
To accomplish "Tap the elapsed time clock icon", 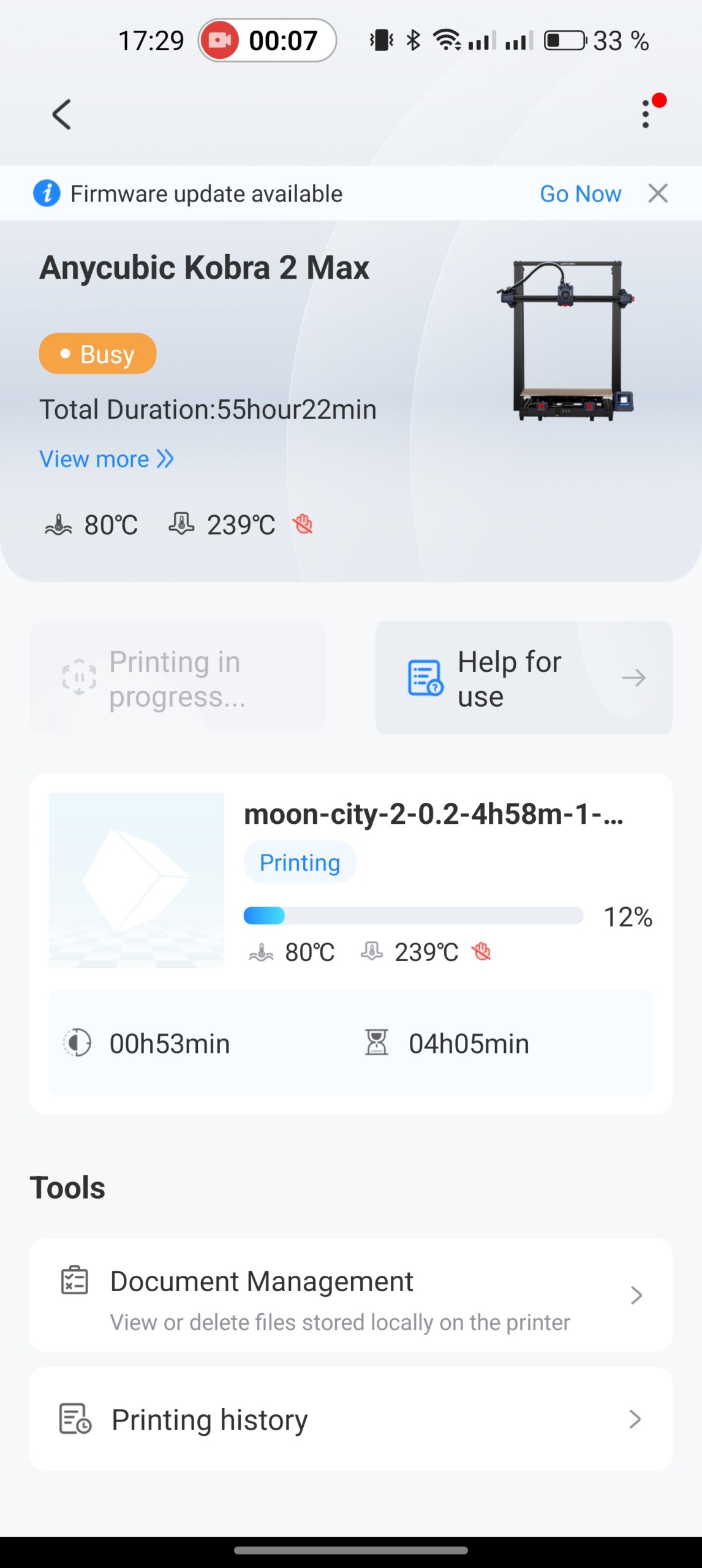I will point(78,1042).
